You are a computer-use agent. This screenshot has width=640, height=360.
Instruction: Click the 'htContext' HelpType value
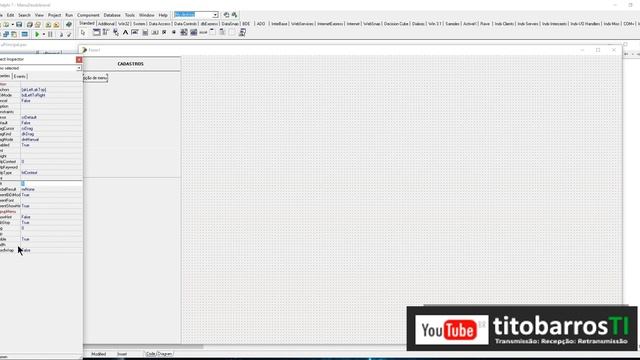pyautogui.click(x=29, y=173)
